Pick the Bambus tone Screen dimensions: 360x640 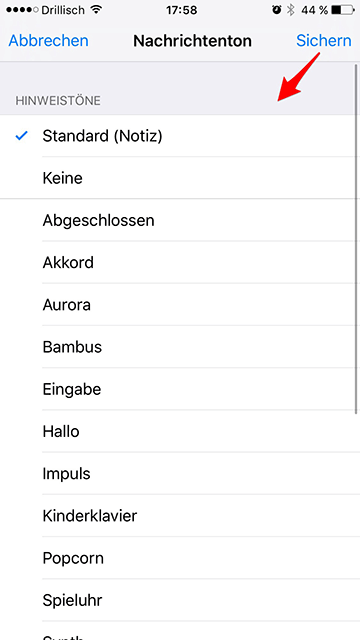click(x=180, y=347)
